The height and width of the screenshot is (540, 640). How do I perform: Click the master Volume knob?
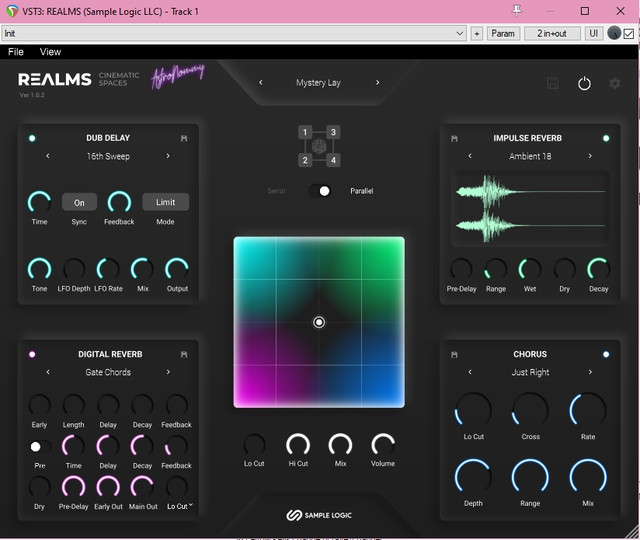(x=383, y=445)
